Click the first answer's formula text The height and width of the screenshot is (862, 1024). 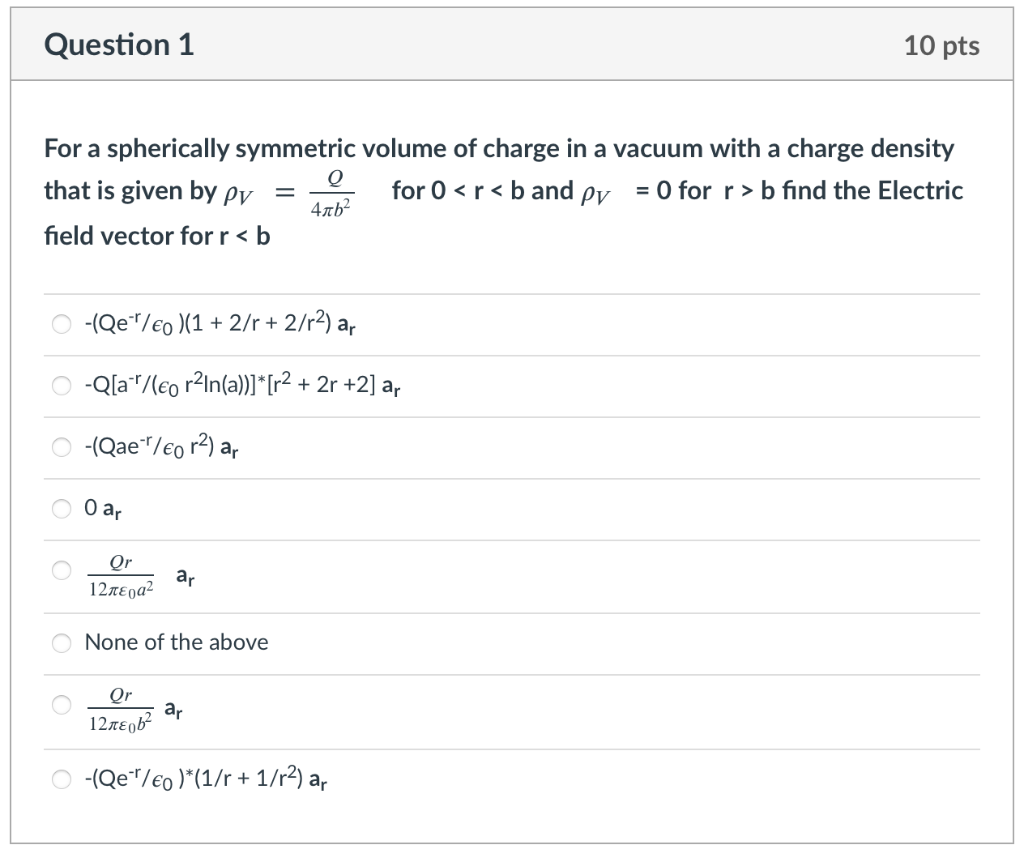[x=220, y=324]
